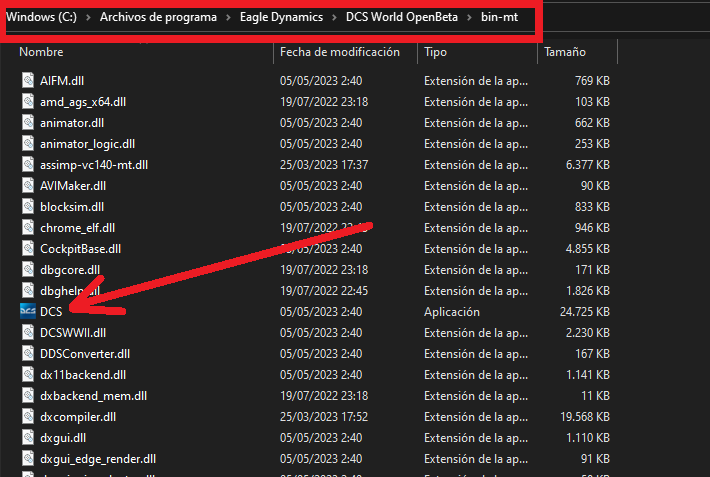The image size is (710, 477).
Task: Select the file name DCS
Action: pos(51,312)
